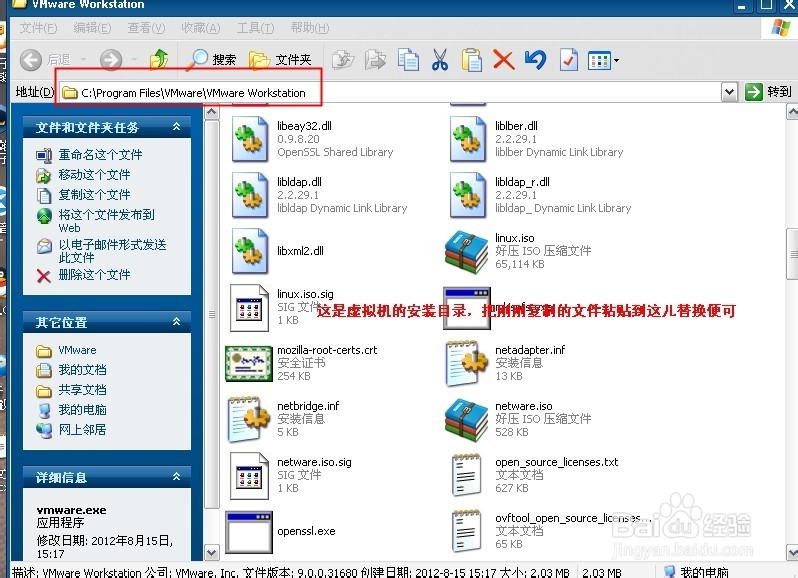
Task: Toggle the Folders (文件夹) pane button
Action: pyautogui.click(x=280, y=60)
